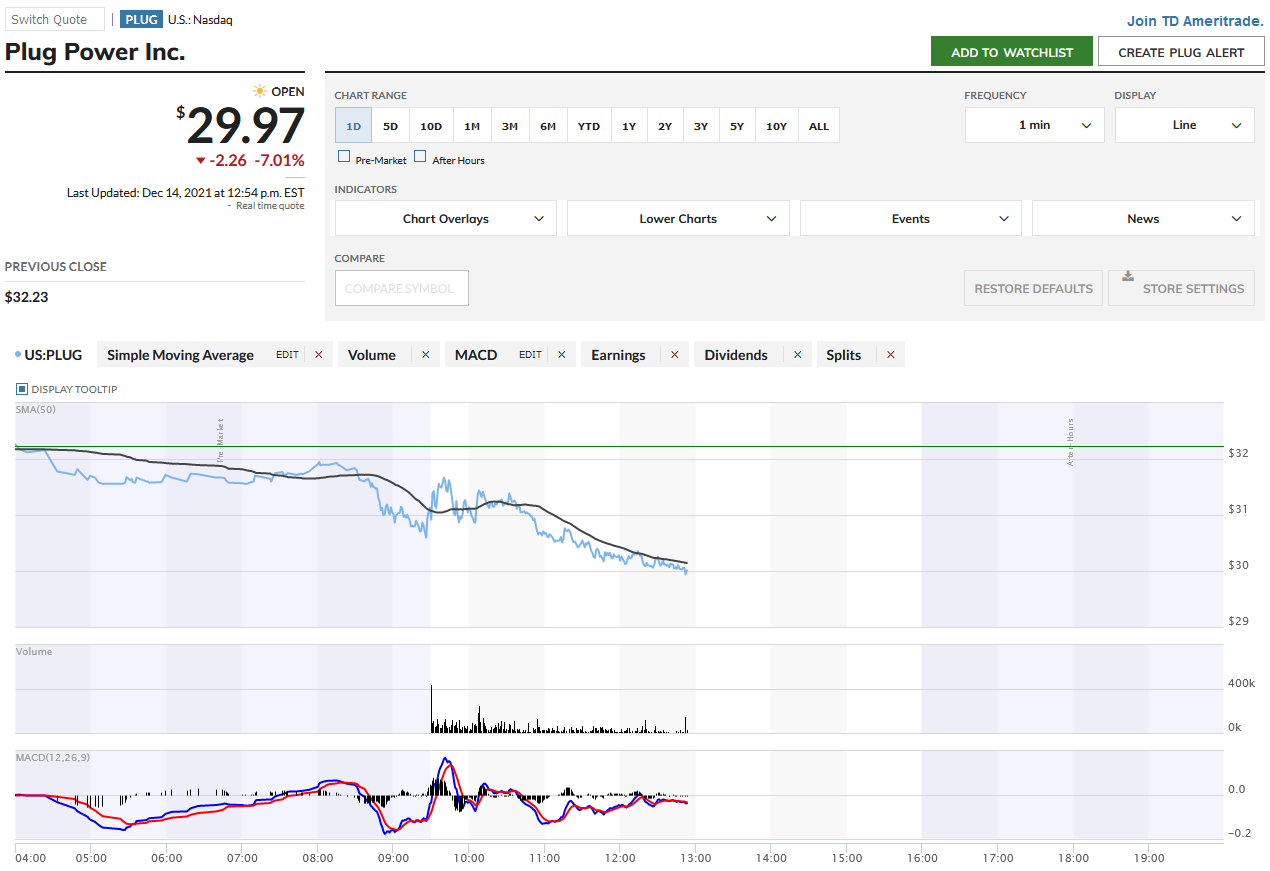This screenshot has height=871, width=1270.
Task: Edit the Simple Moving Average settings
Action: [x=287, y=355]
